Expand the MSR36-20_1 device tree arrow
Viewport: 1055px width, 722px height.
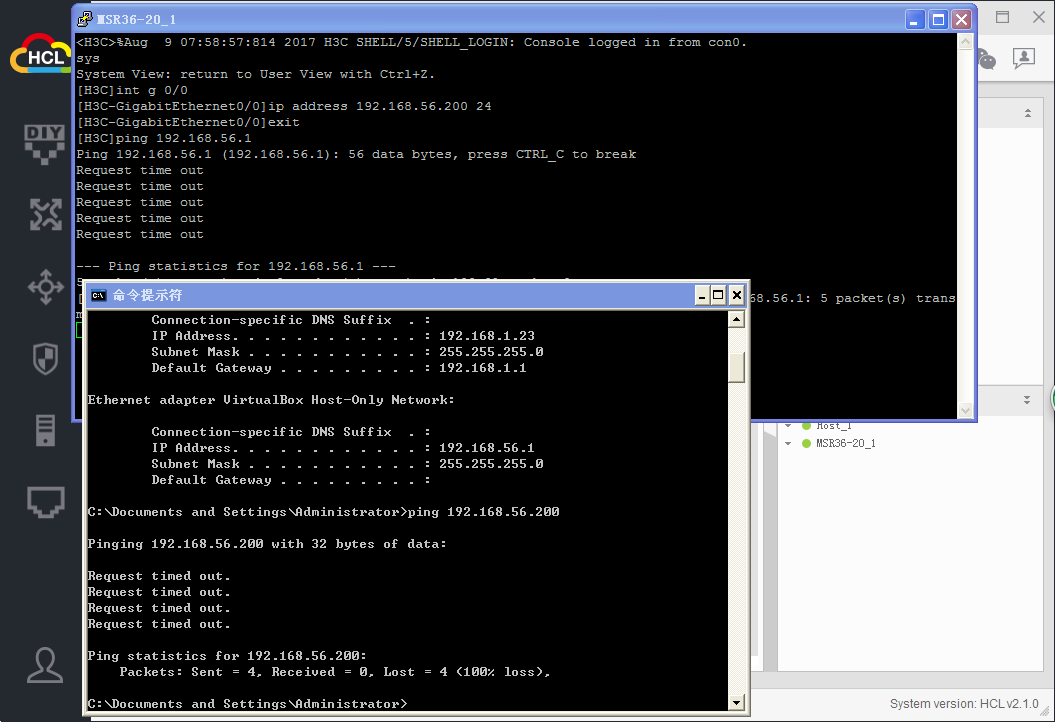(788, 443)
